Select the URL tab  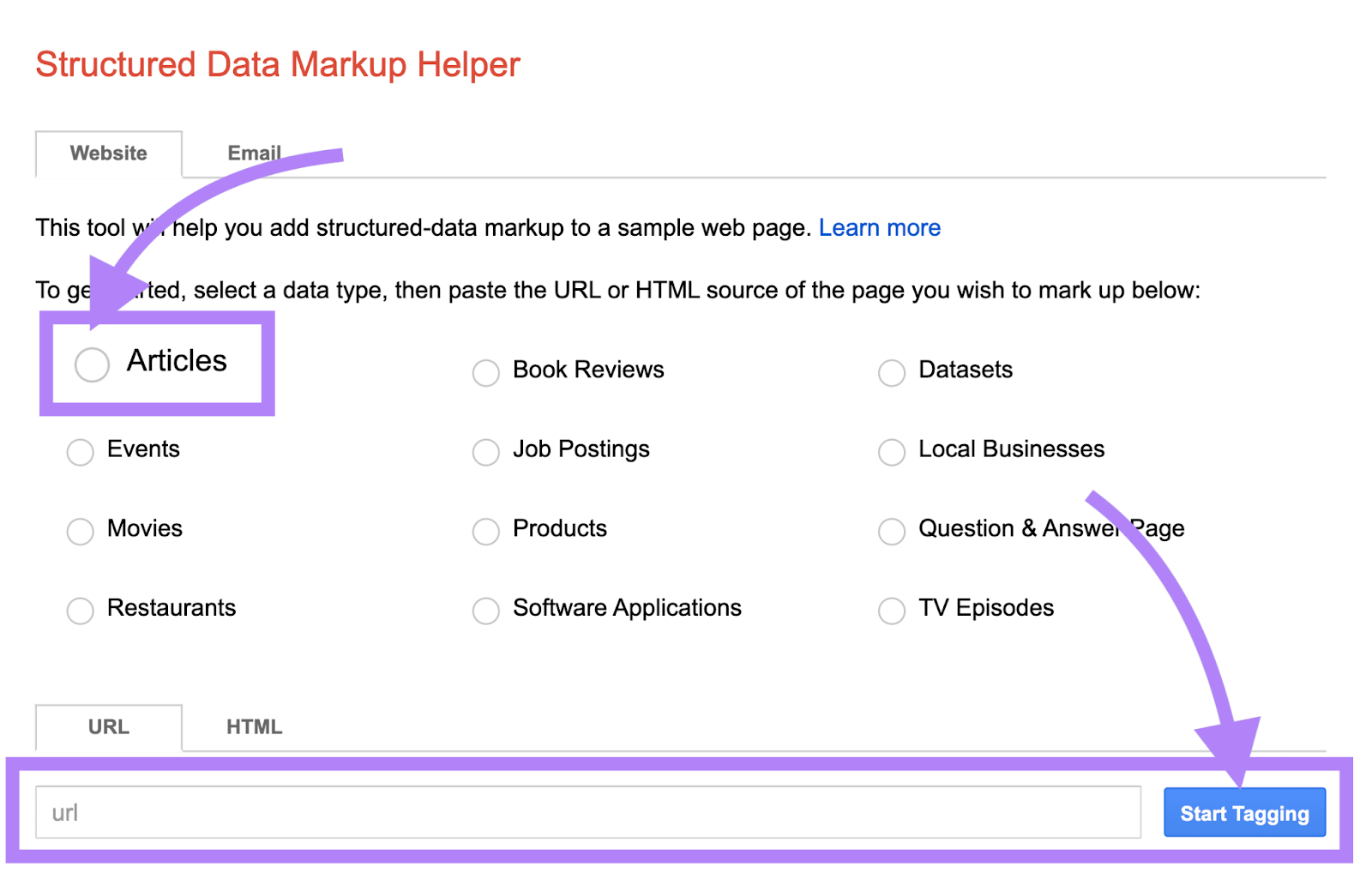[x=108, y=726]
